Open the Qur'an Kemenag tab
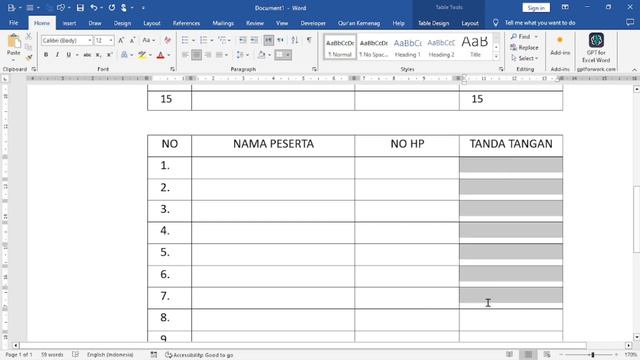This screenshot has height=360, width=640. click(x=359, y=23)
